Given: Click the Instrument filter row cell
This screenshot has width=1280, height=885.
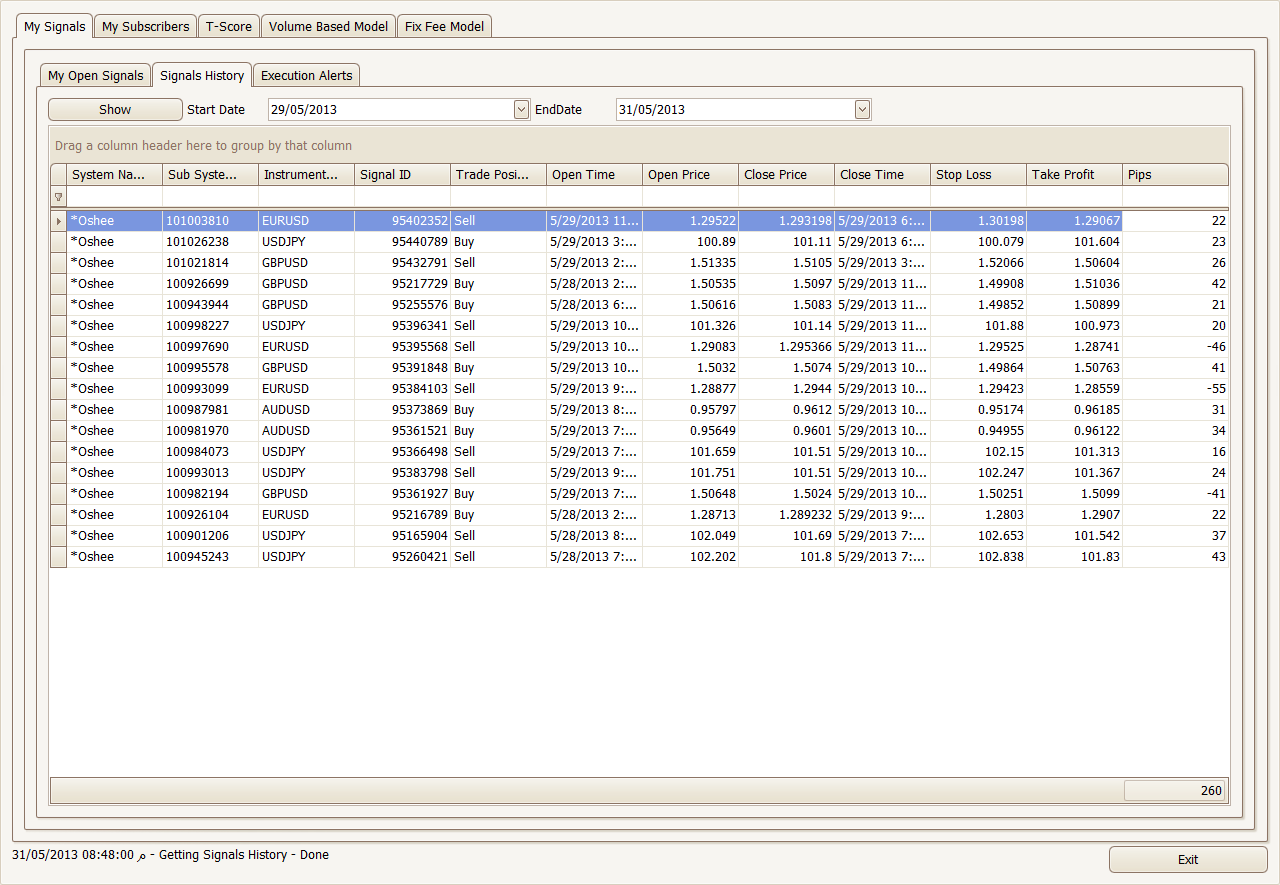Looking at the screenshot, I should tap(306, 197).
